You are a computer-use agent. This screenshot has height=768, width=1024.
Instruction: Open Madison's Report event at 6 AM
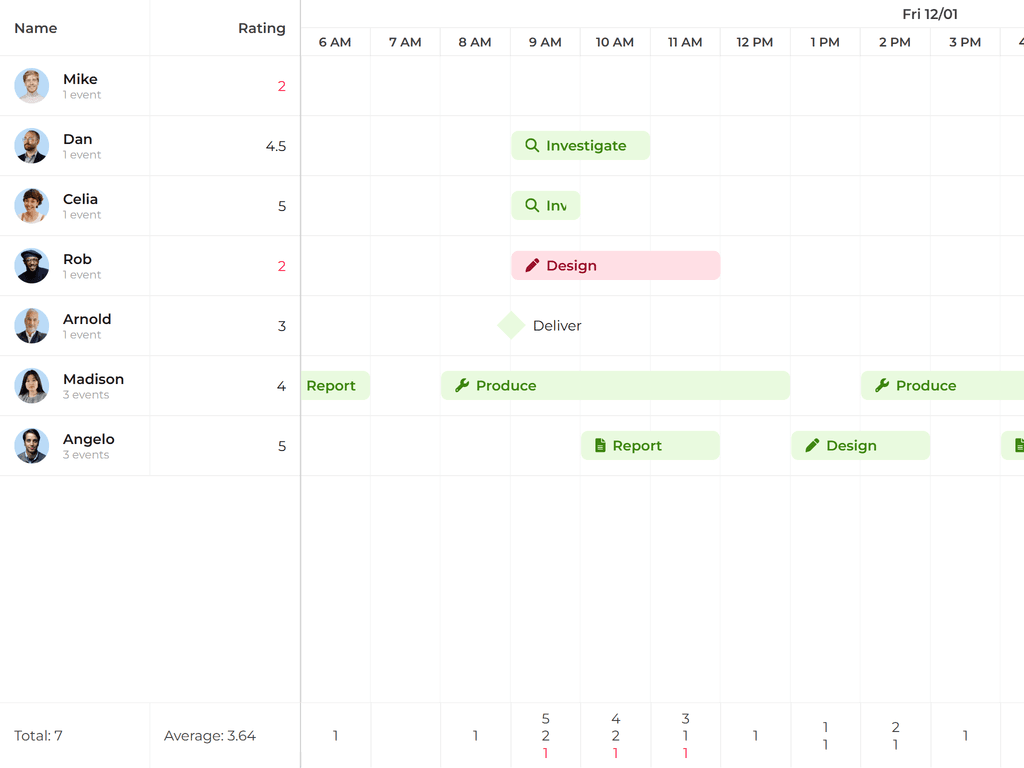tap(332, 386)
